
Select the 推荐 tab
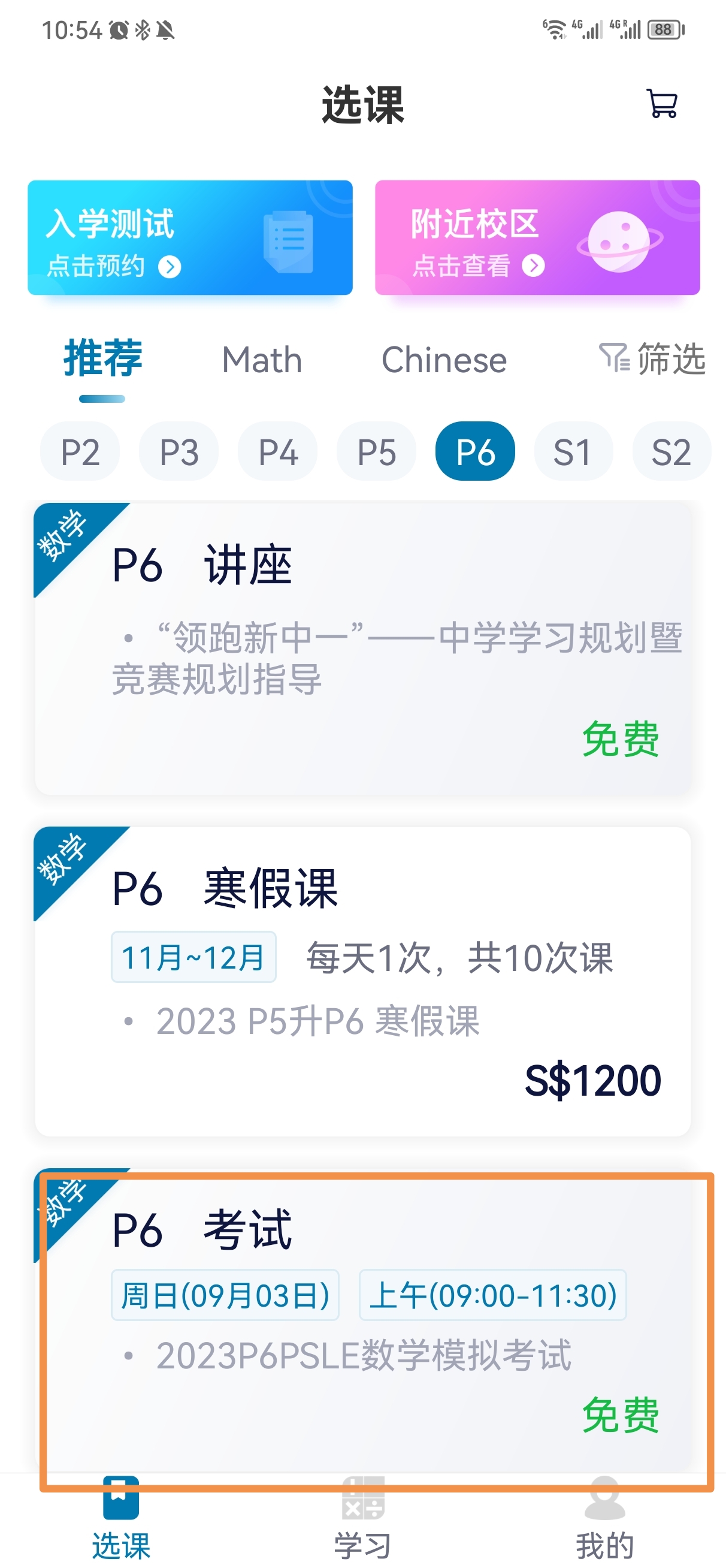[x=102, y=358]
